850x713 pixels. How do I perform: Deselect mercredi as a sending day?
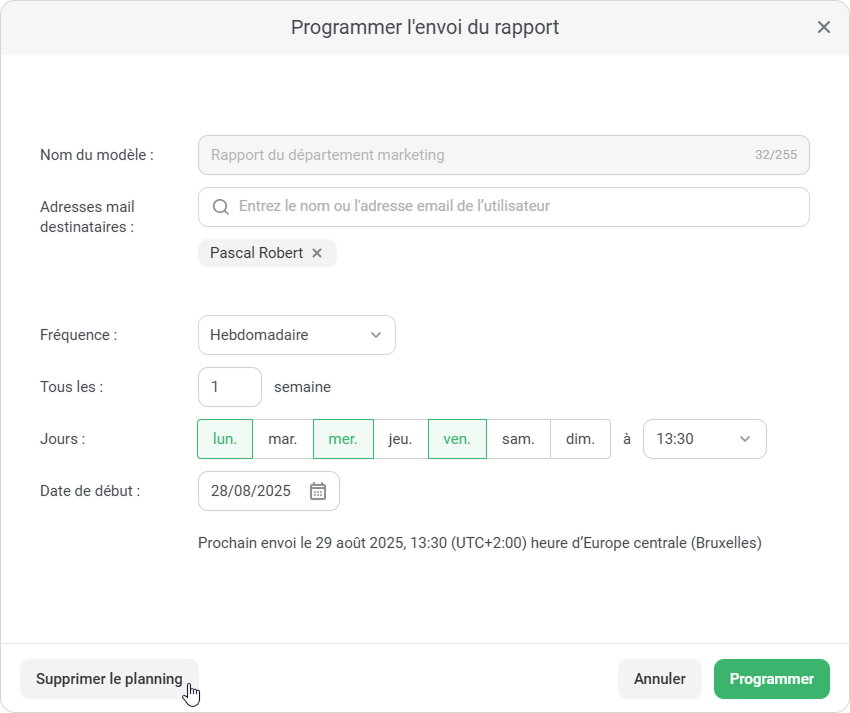(343, 439)
